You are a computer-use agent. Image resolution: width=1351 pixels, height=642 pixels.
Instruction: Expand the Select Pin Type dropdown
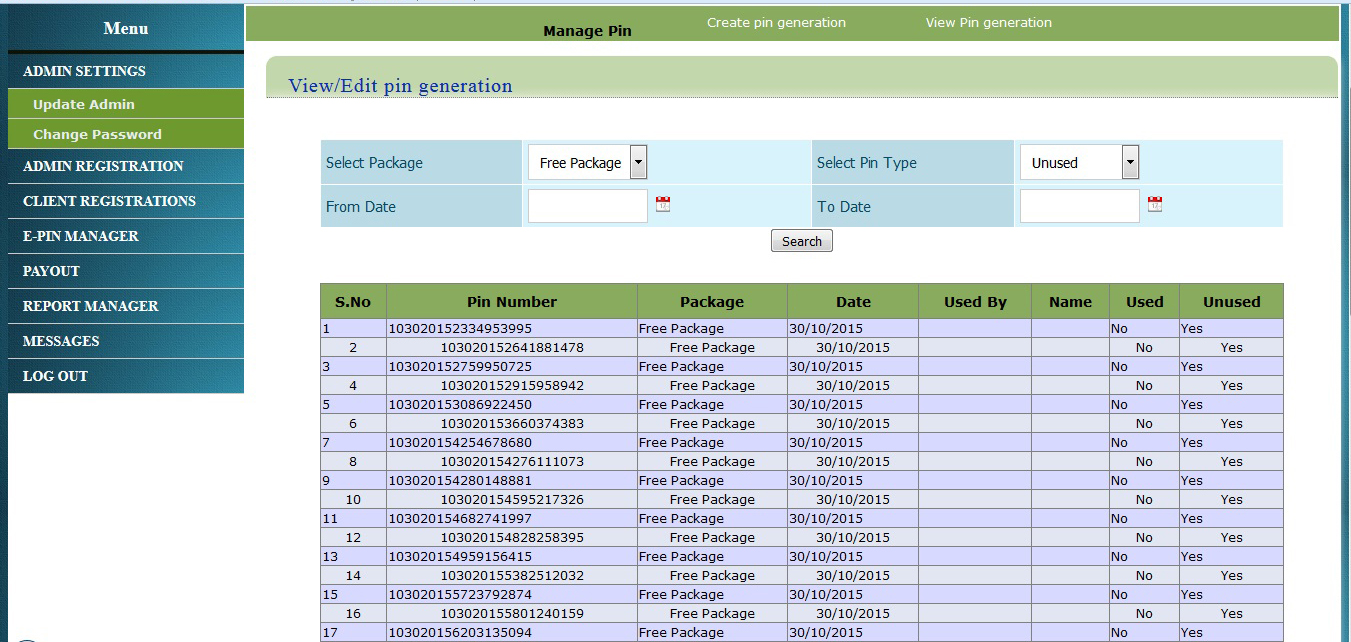click(1130, 163)
